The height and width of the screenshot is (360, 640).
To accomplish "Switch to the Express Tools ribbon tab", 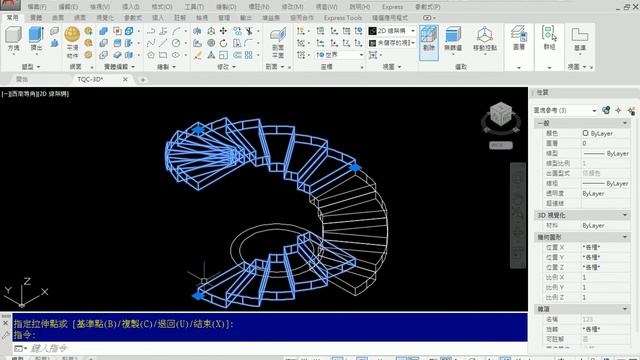I will [x=343, y=18].
